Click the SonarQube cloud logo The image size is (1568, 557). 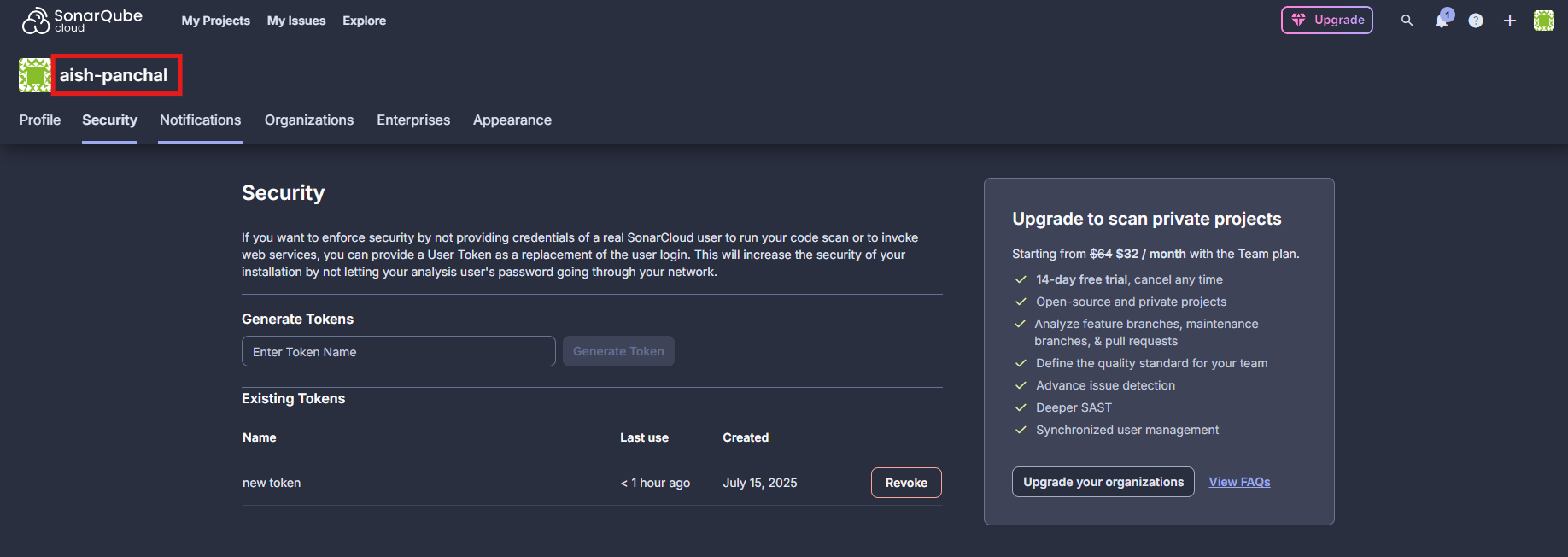coord(82,21)
